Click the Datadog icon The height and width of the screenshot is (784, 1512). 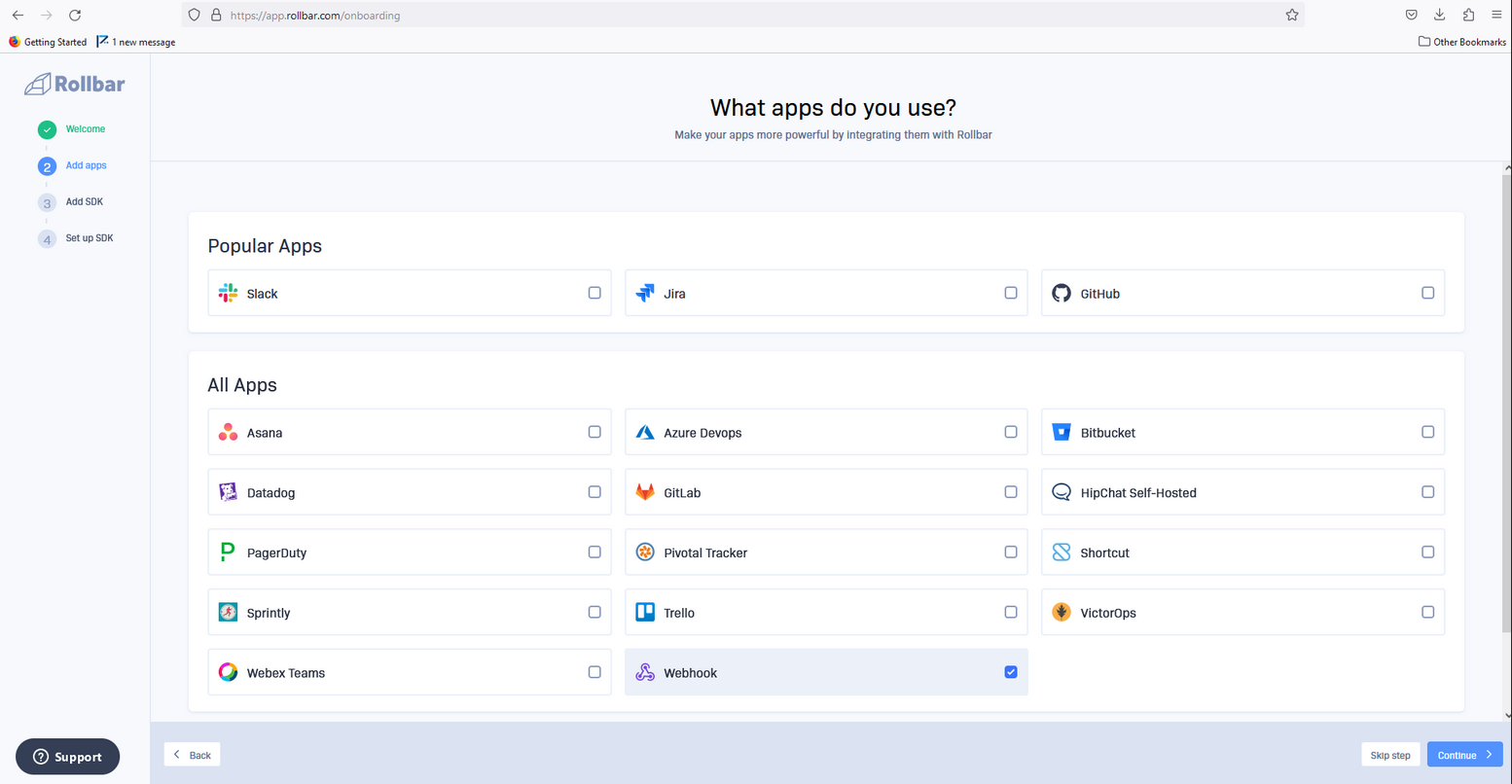tap(228, 492)
